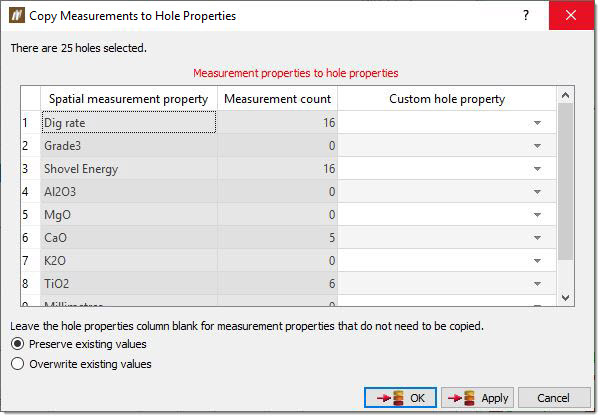The image size is (601, 418).
Task: Open custom hole property dropdown for Dig rate
Action: coord(537,123)
